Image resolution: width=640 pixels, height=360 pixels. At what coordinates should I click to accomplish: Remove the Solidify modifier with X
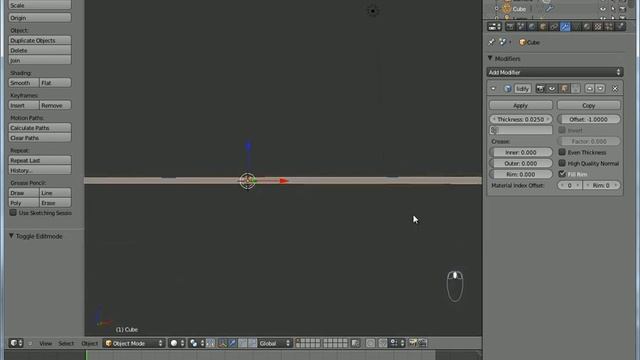[615, 89]
